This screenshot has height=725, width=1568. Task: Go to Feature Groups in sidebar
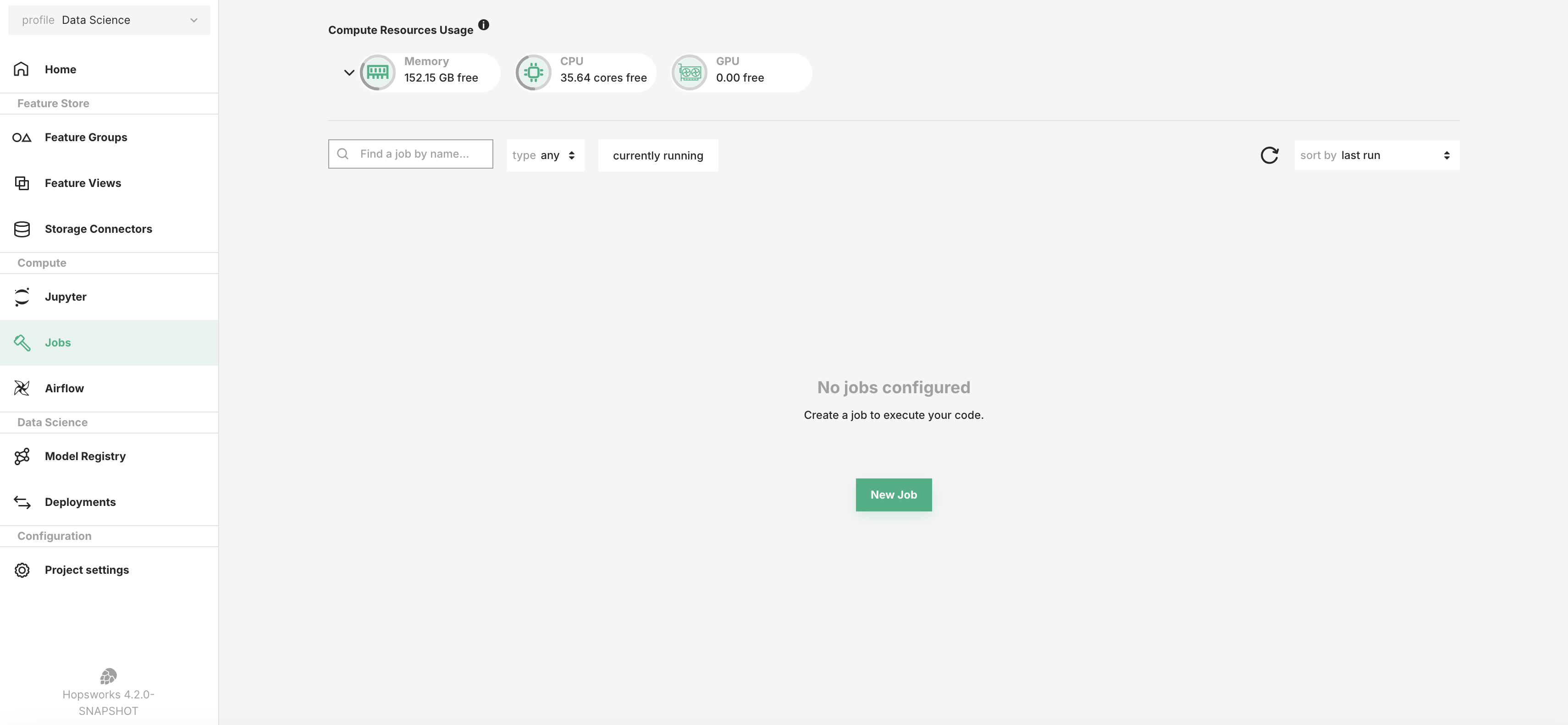(x=86, y=137)
